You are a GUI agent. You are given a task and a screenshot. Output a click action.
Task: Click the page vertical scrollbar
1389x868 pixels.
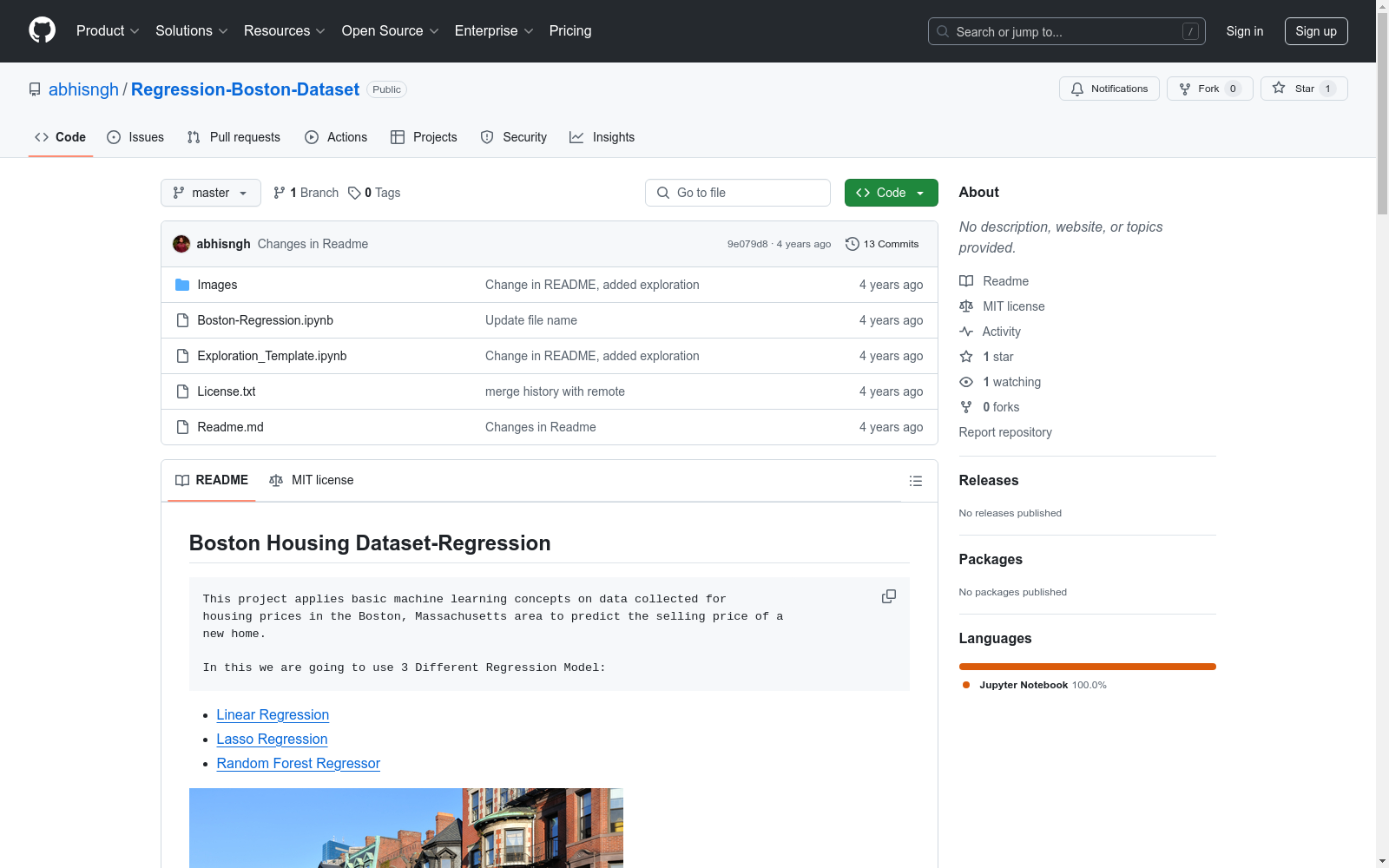tap(1382, 113)
